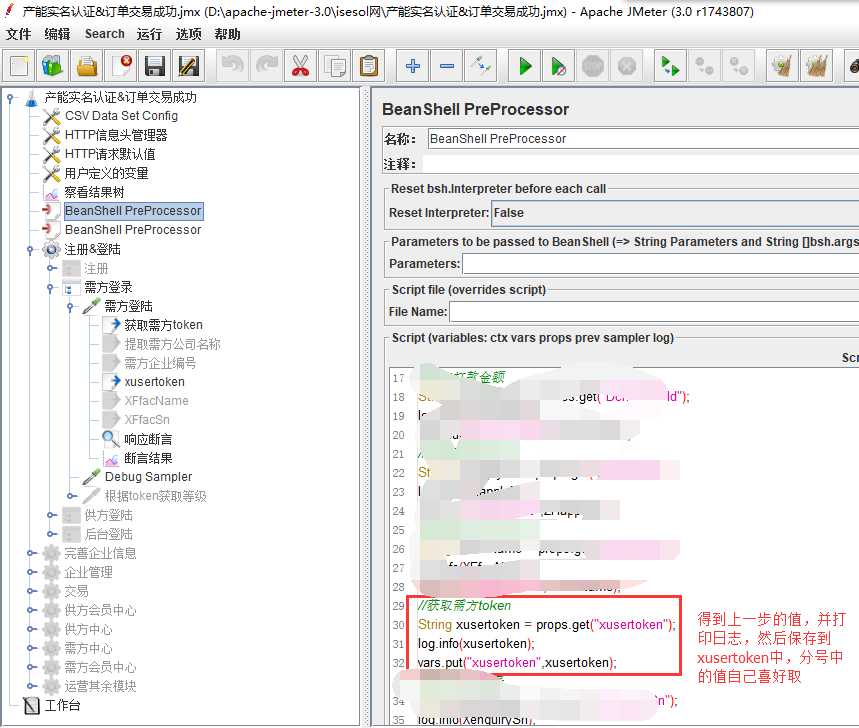Stop the test toolbar icon
The height and width of the screenshot is (728, 859).
[593, 66]
